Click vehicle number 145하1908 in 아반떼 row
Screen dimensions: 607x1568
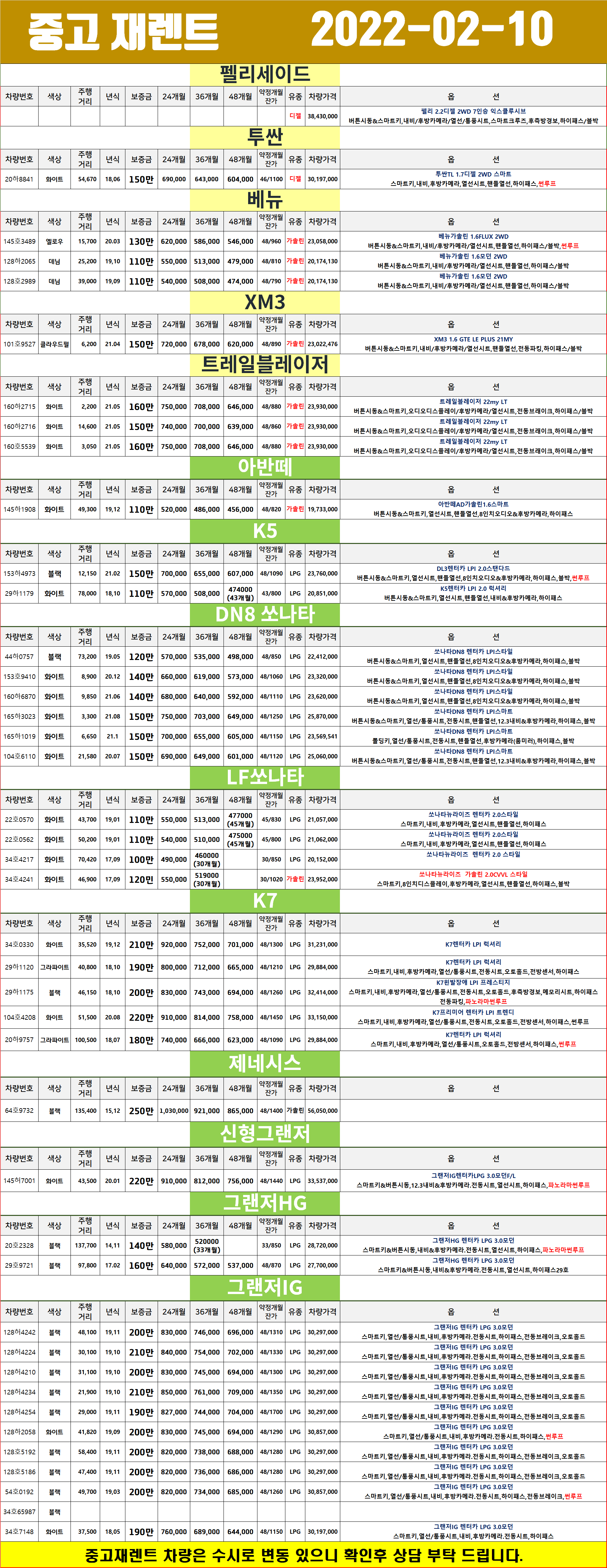pos(20,509)
